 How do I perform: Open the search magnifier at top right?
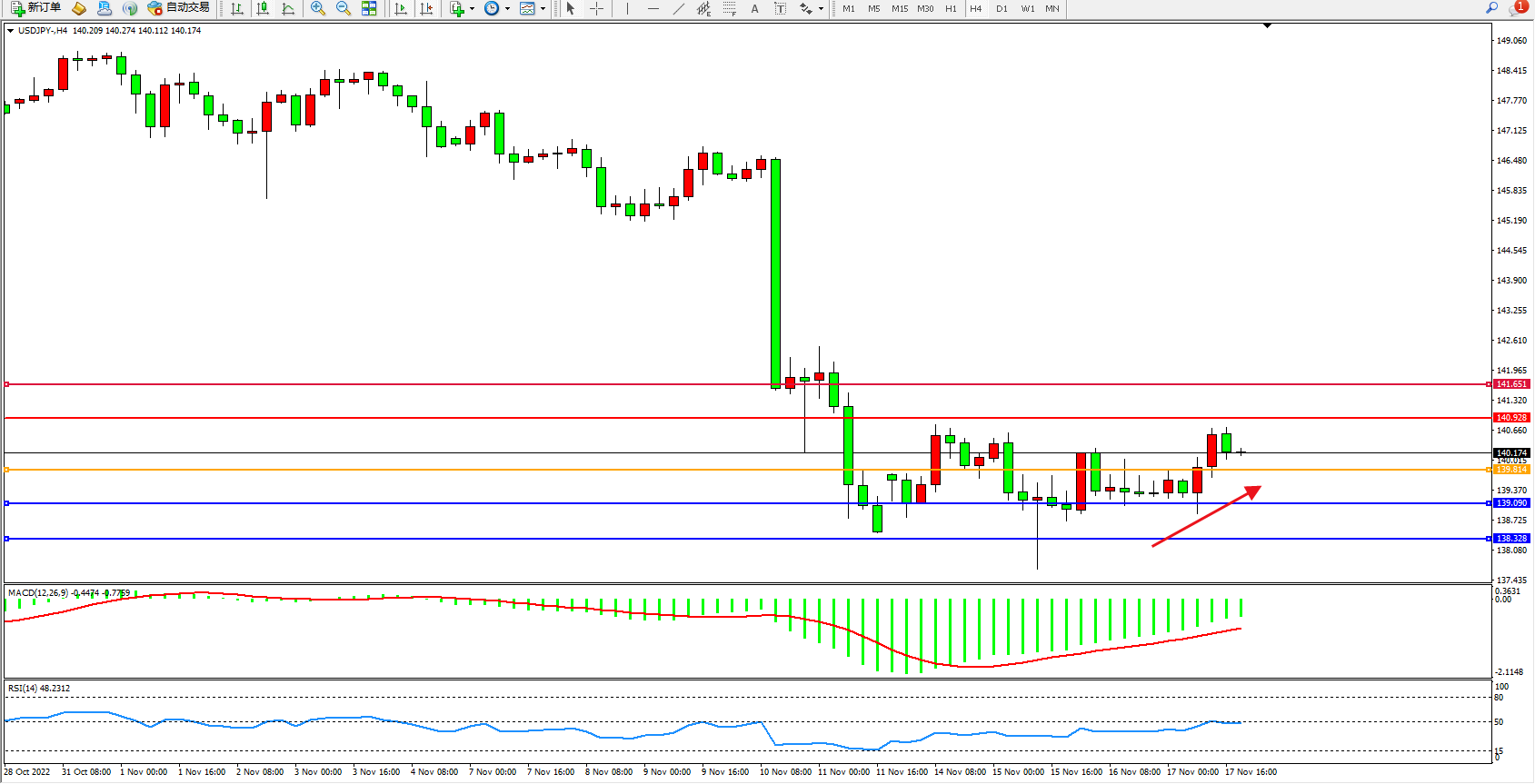tap(1491, 8)
